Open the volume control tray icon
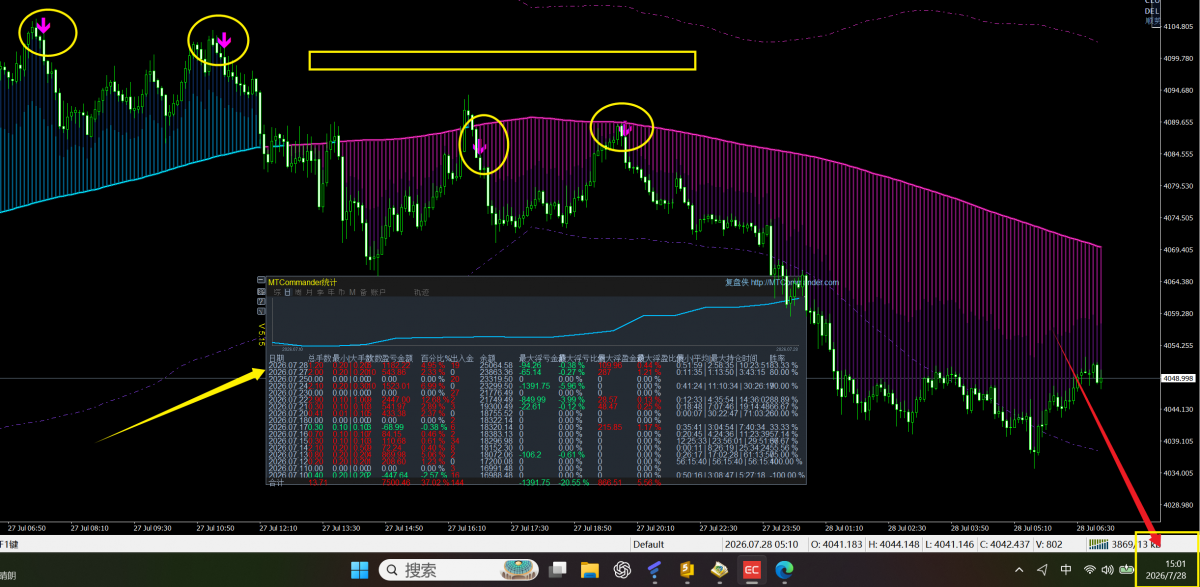1200x587 pixels. pyautogui.click(x=1108, y=570)
